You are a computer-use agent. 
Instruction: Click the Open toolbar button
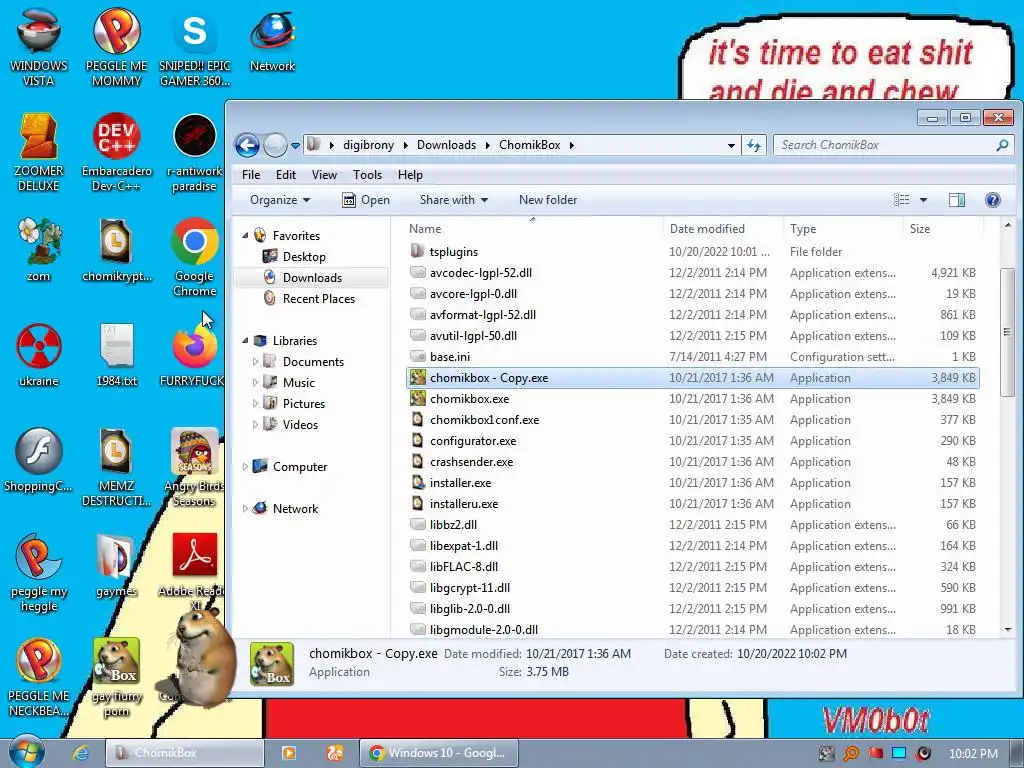(x=366, y=200)
